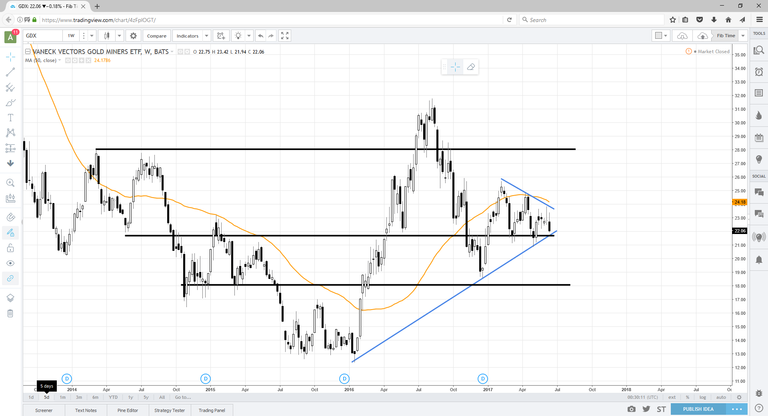Load chart layout from cloud
The height and width of the screenshot is (416, 768).
click(x=682, y=36)
